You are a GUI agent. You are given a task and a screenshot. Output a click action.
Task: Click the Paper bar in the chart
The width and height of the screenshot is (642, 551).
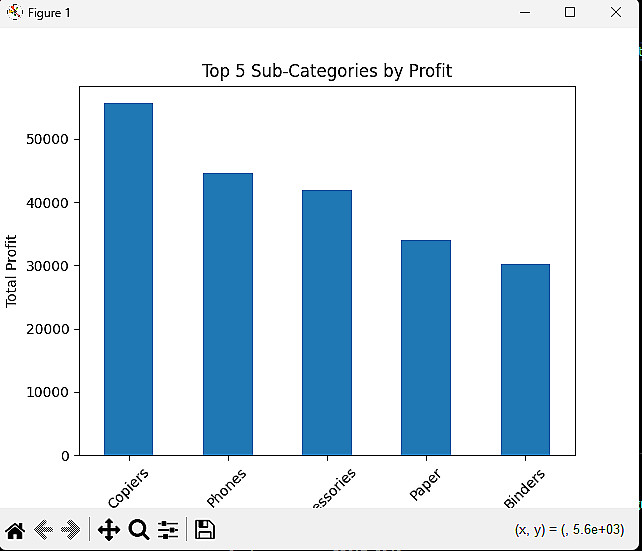tap(426, 348)
